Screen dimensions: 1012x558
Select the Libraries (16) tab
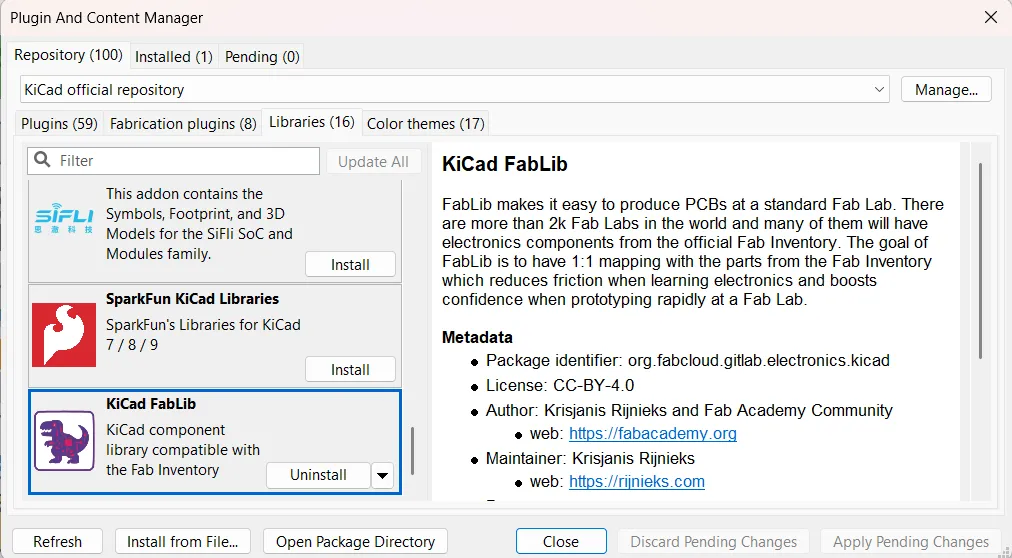[312, 122]
